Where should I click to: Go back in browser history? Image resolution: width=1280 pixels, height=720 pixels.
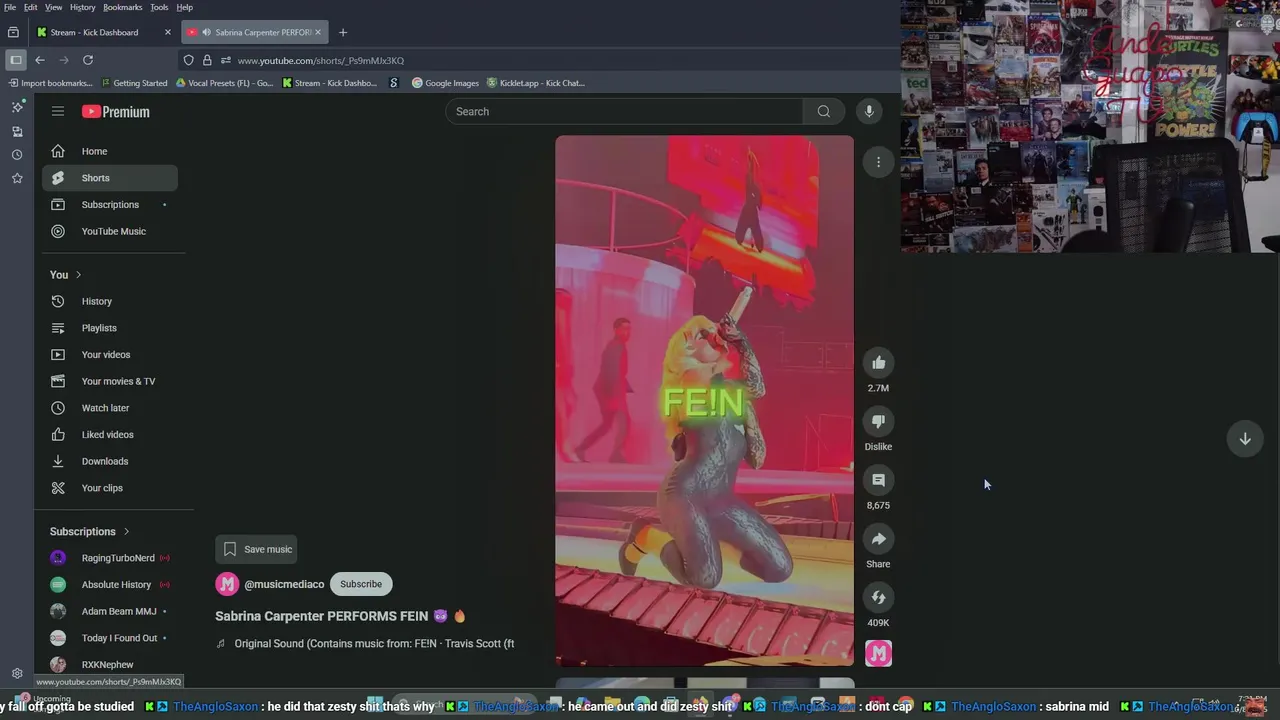click(x=40, y=60)
